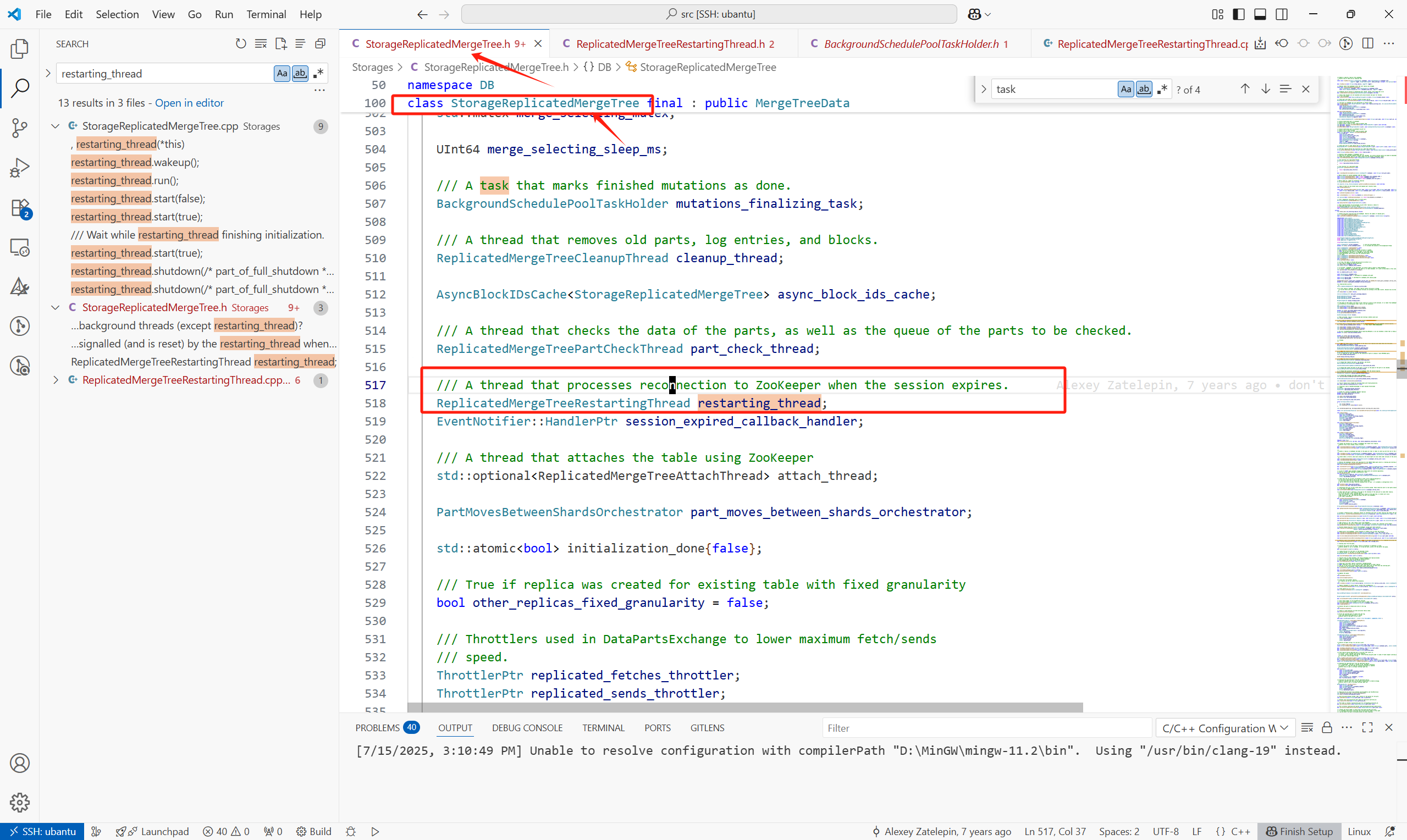The height and width of the screenshot is (840, 1407).
Task: Toggle output scroll lock
Action: coord(1327,727)
